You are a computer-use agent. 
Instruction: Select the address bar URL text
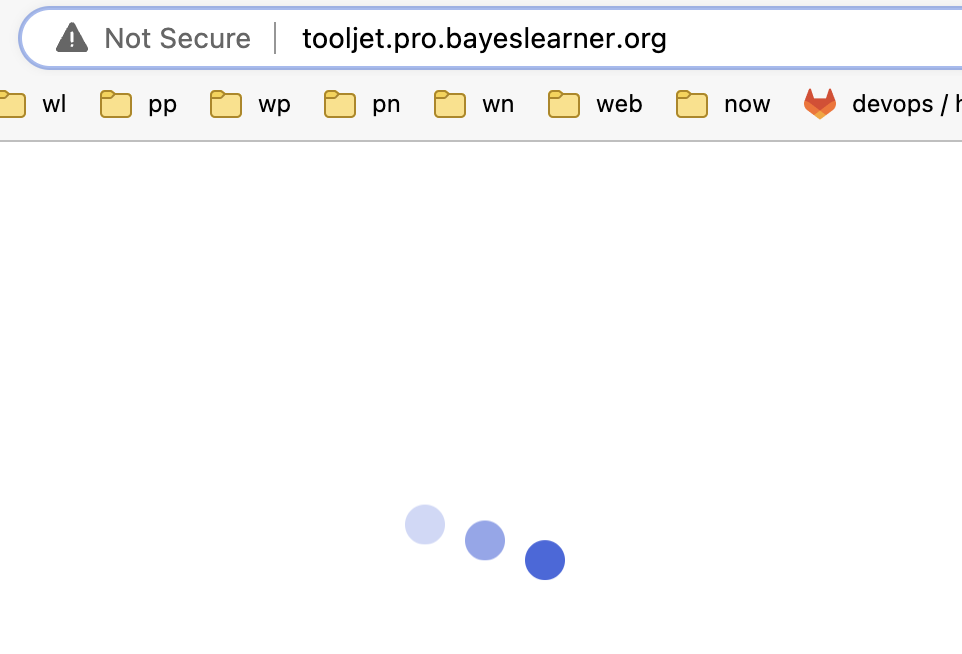coord(483,38)
